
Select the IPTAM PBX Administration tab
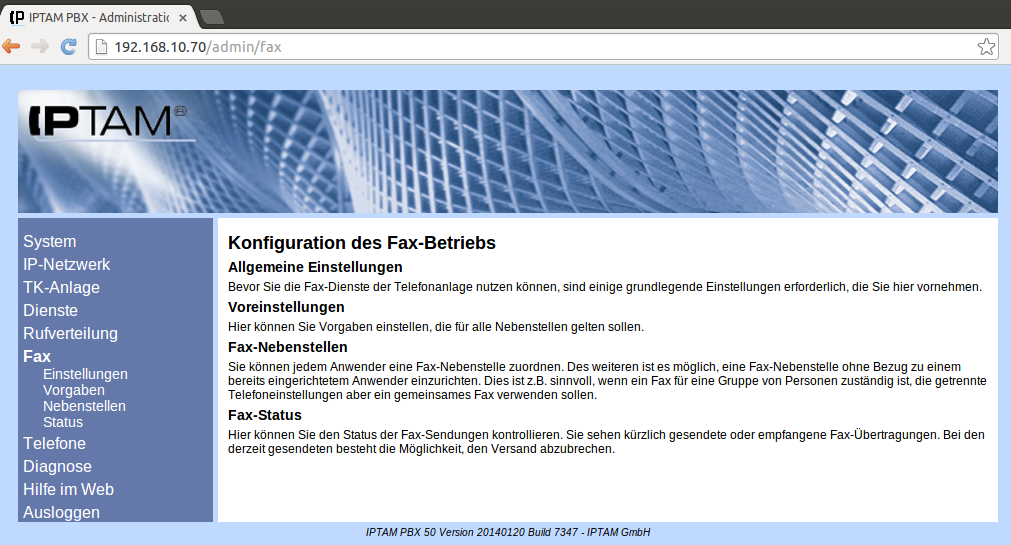click(x=95, y=16)
